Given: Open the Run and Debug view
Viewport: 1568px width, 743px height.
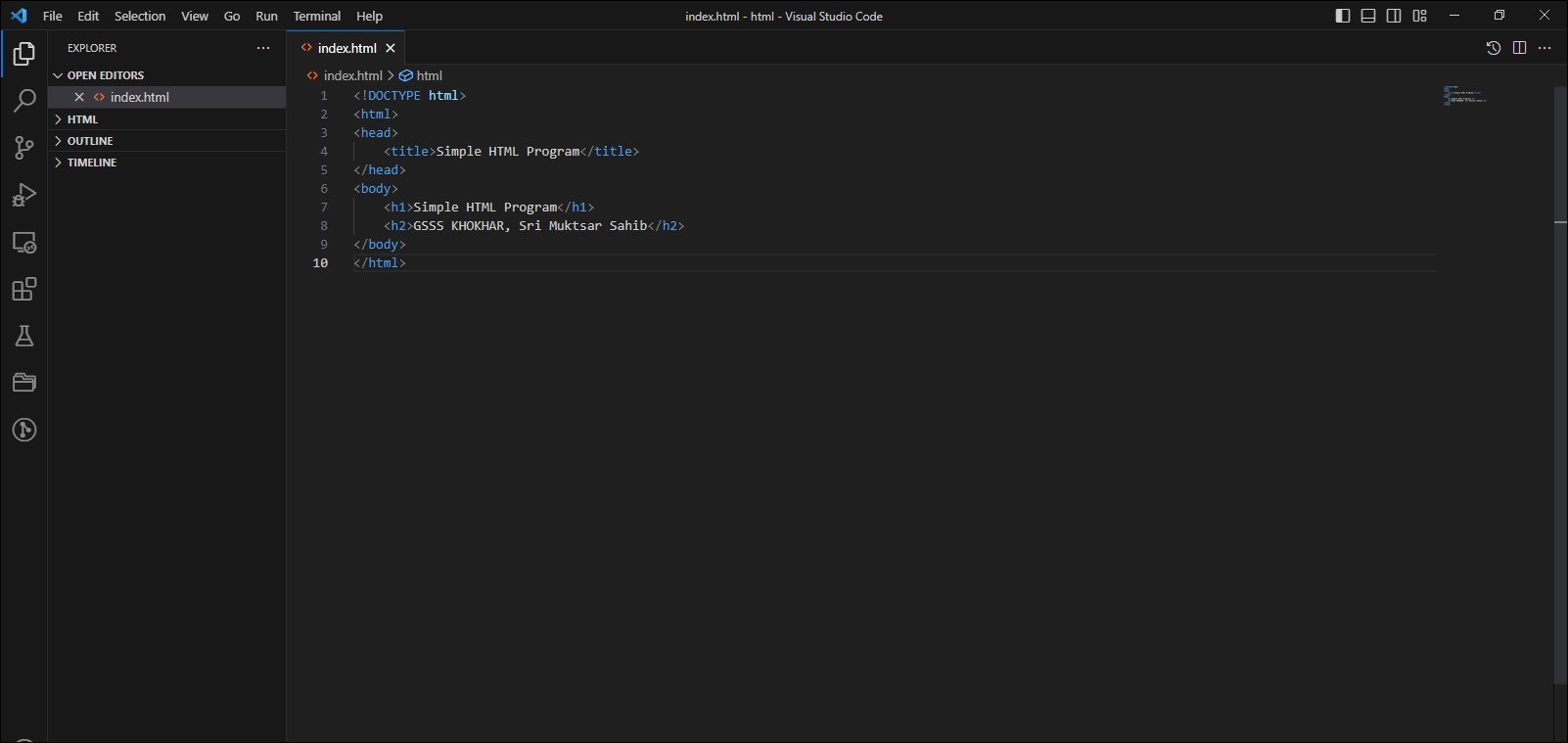Looking at the screenshot, I should pos(24,196).
